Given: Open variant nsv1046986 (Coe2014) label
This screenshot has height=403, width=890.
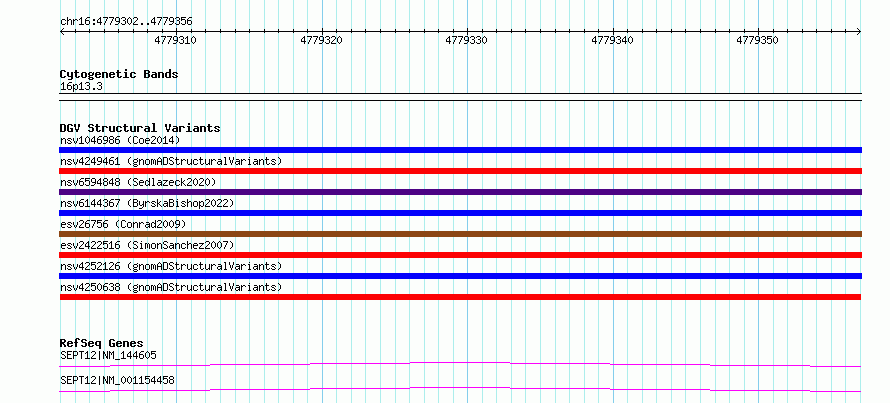Looking at the screenshot, I should click(120, 140).
